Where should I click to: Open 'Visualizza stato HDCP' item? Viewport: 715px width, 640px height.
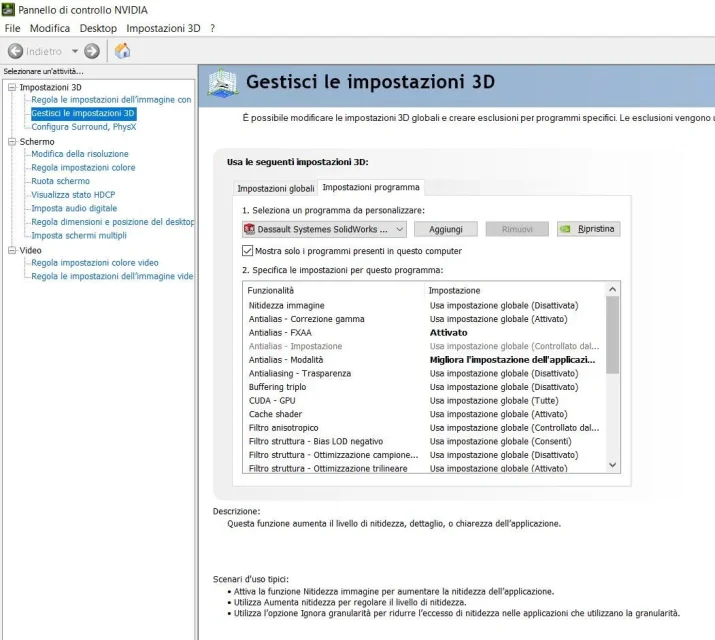click(x=73, y=195)
